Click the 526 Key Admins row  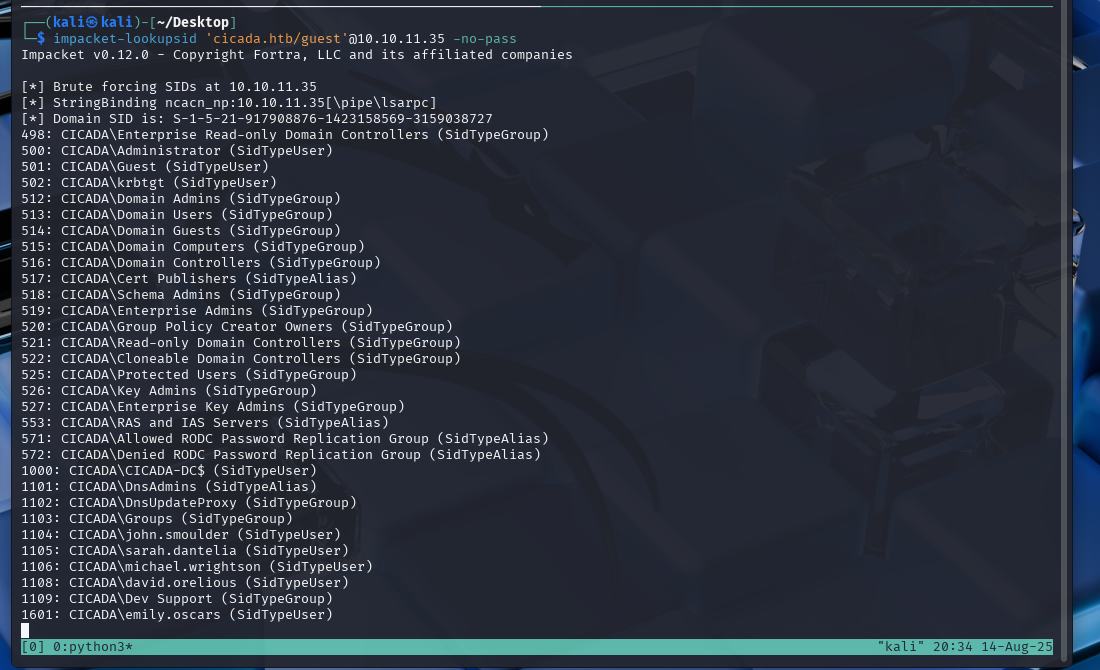(x=169, y=391)
